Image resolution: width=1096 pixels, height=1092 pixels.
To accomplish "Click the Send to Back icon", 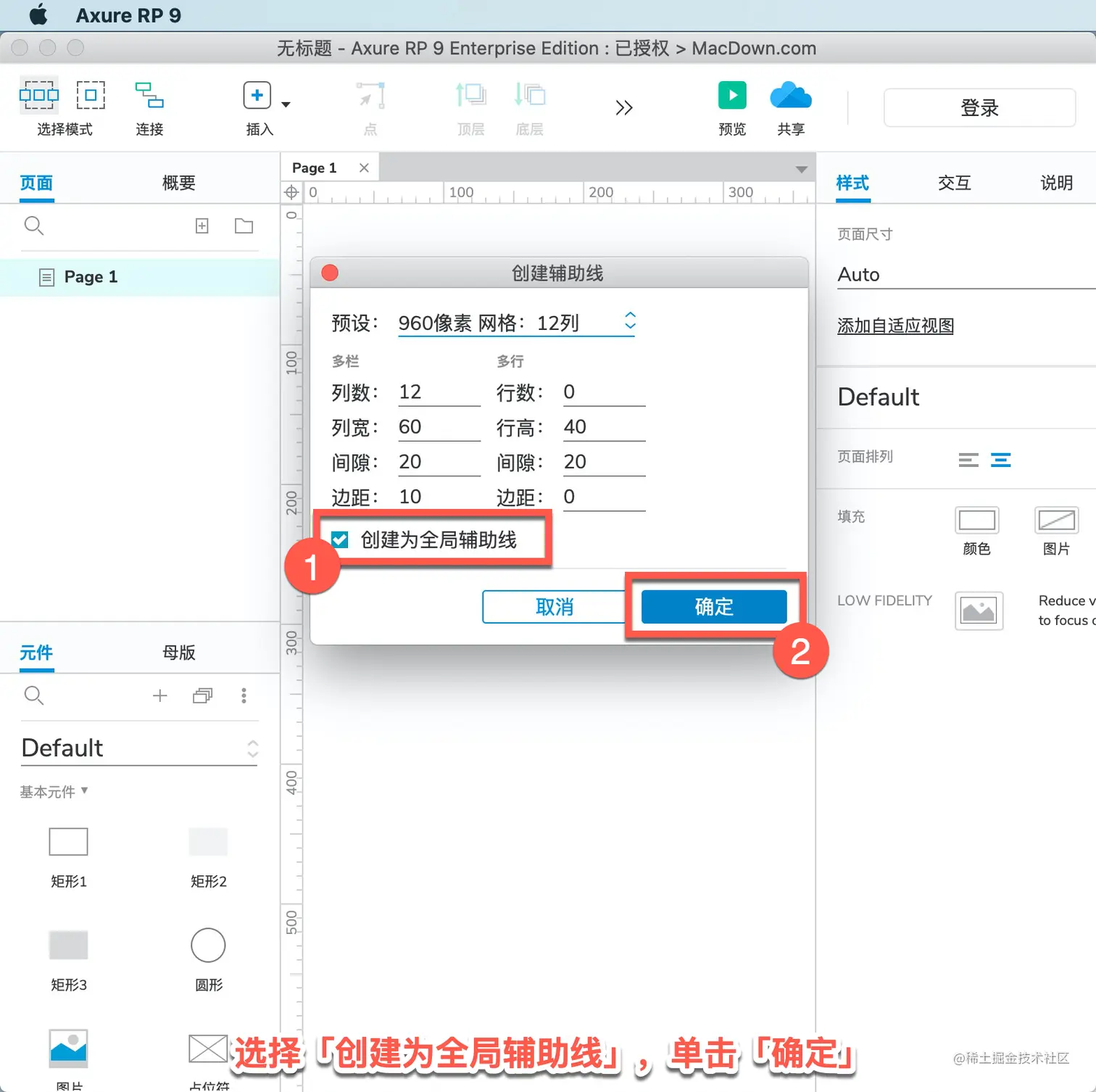I will coord(530,95).
